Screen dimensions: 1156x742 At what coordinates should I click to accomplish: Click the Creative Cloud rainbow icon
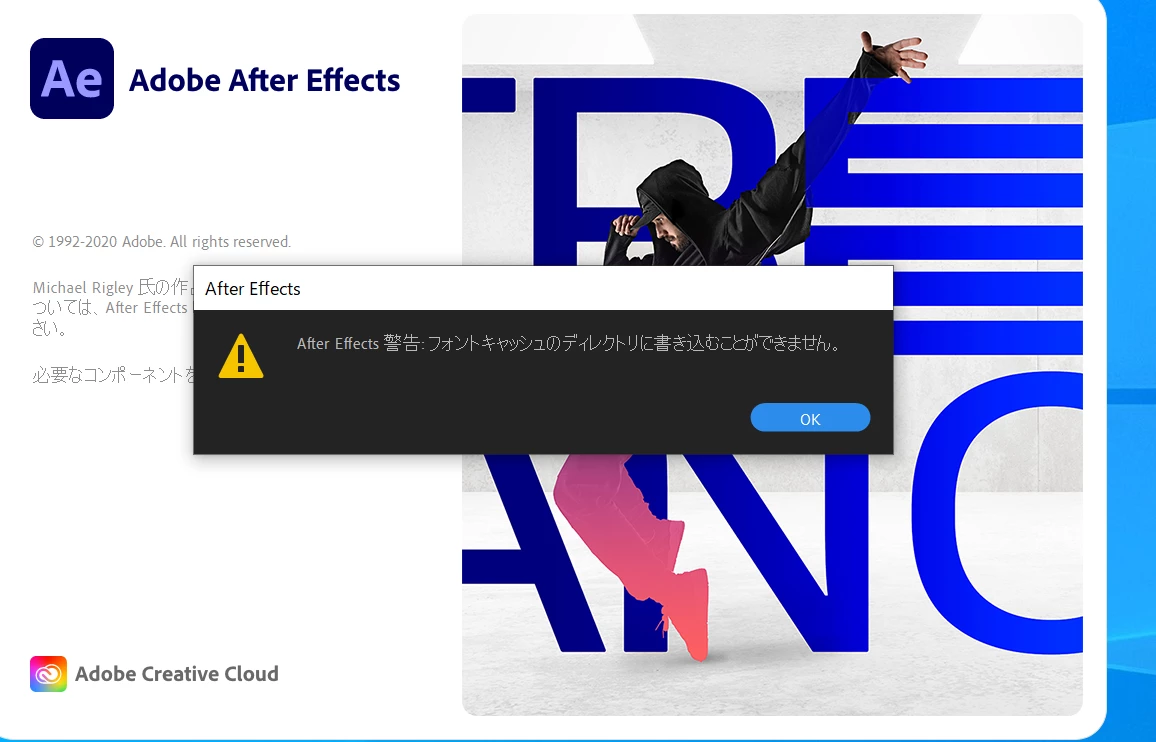click(48, 674)
